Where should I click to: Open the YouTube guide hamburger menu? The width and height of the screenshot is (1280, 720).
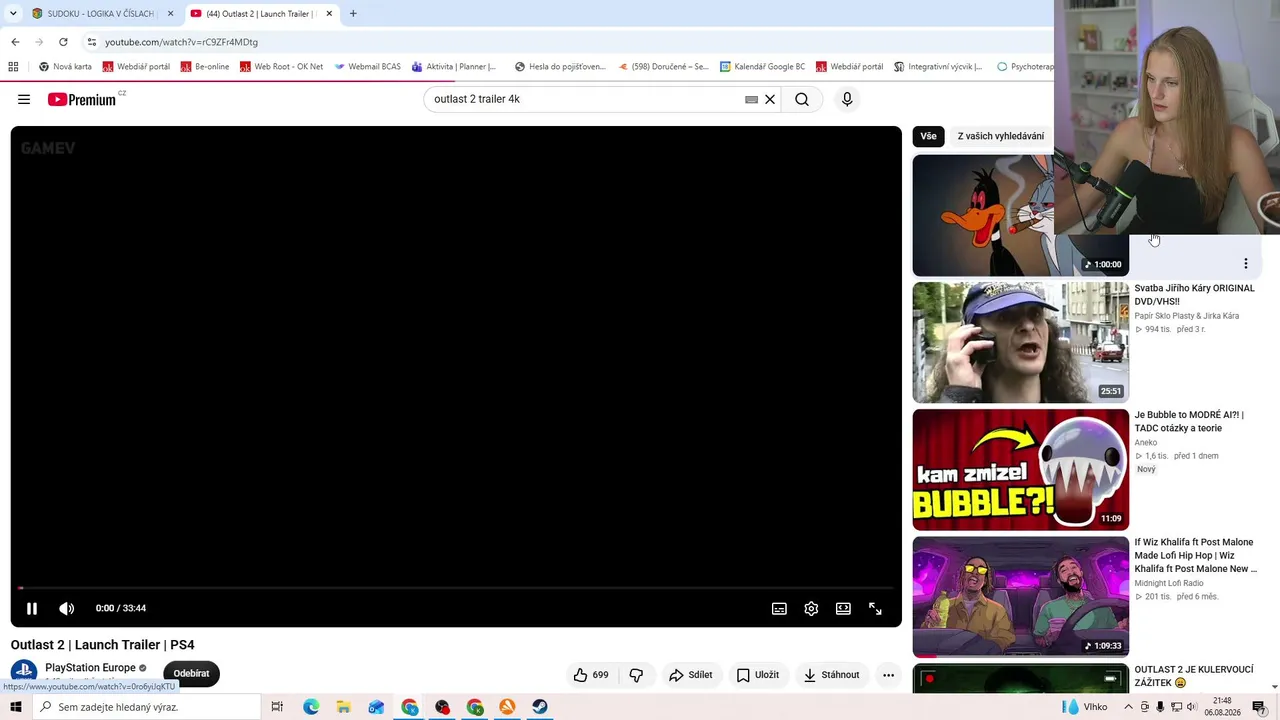pyautogui.click(x=24, y=99)
